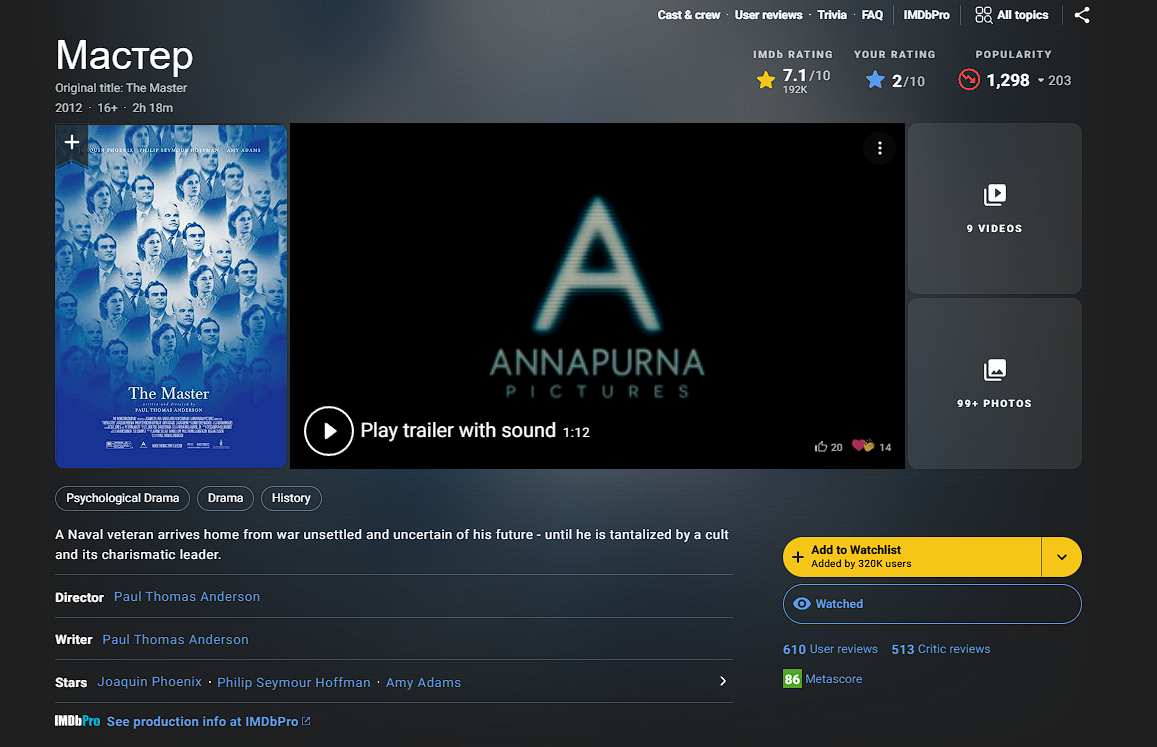
Task: Click the heart reactions icon on trailer
Action: coord(863,446)
